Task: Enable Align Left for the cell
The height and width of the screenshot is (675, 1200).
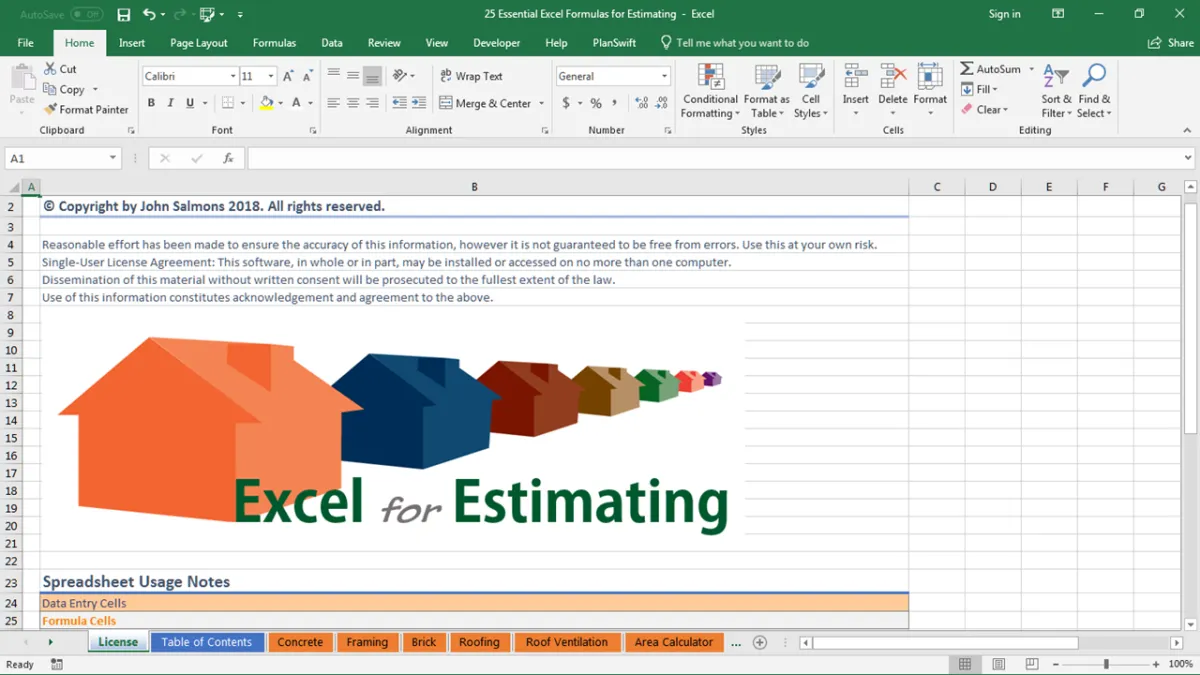Action: (334, 103)
